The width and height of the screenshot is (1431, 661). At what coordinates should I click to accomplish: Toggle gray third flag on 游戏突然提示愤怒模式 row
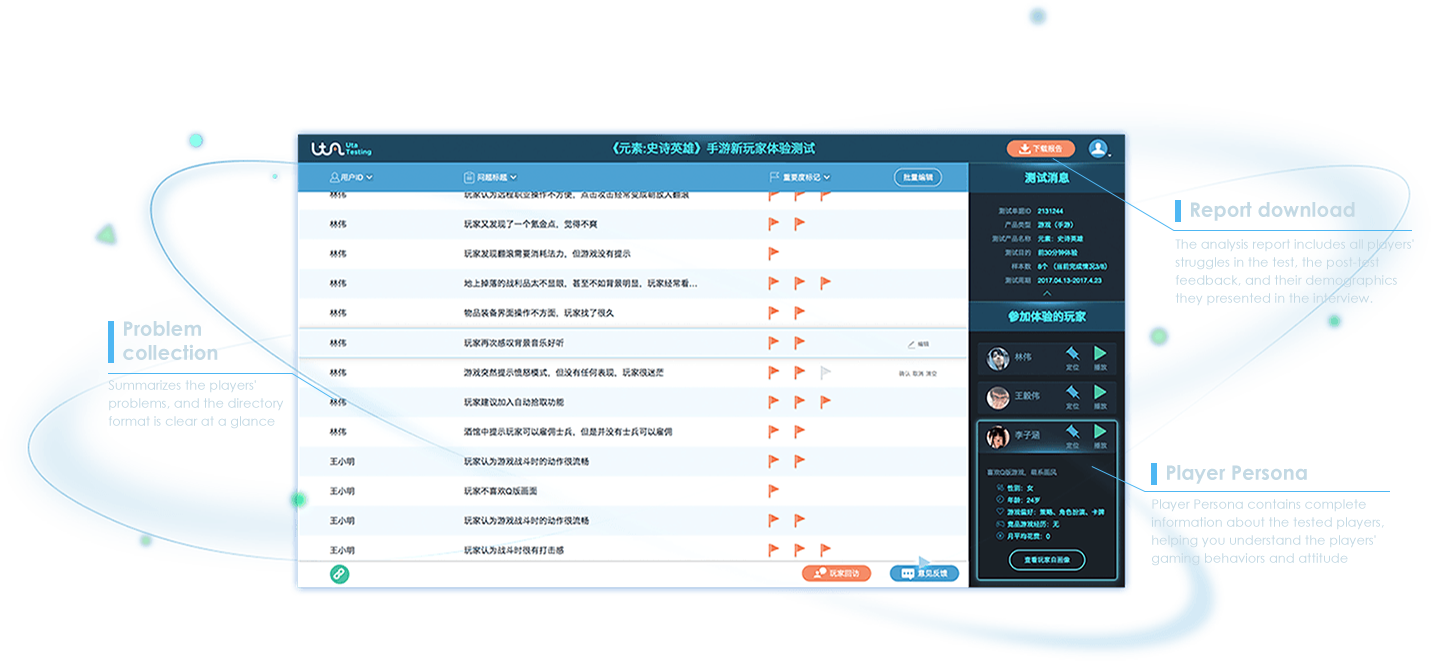[x=825, y=372]
